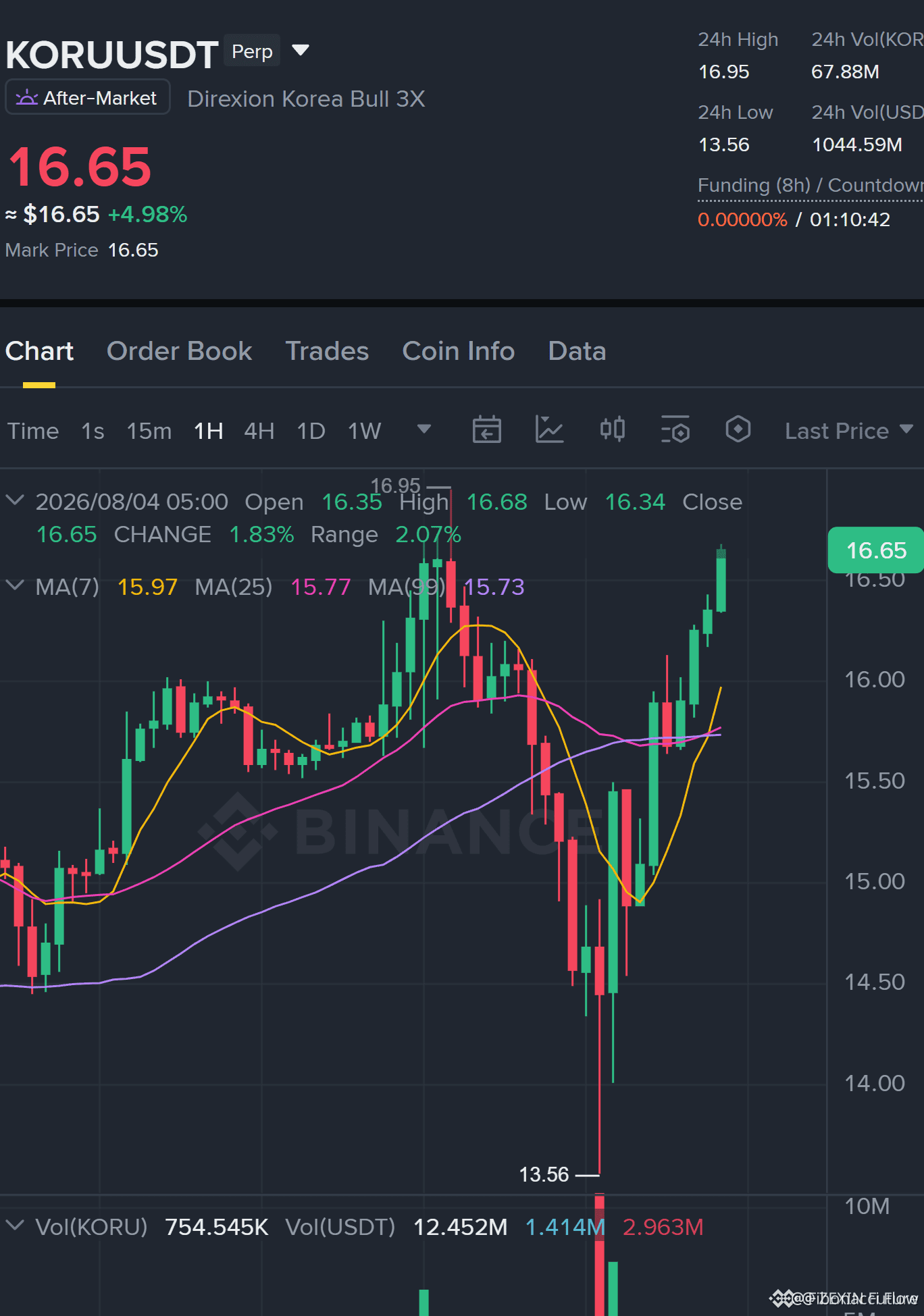
Task: Click the 16.95 high marker on chart
Action: pos(395,485)
